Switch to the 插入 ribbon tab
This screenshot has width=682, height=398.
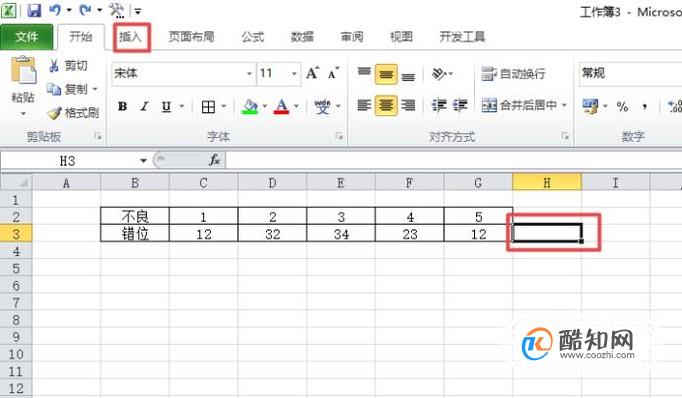pos(131,37)
